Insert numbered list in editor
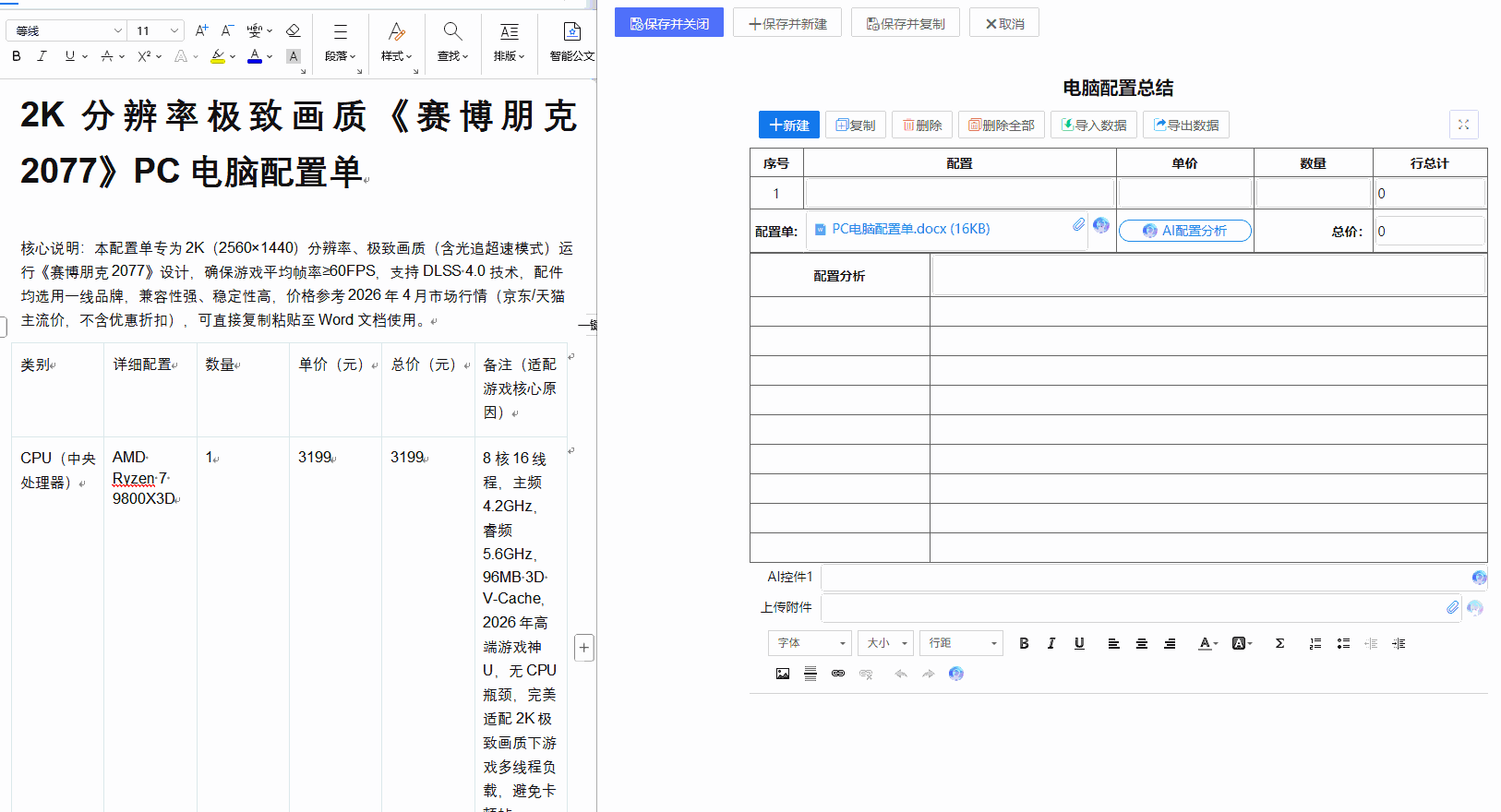Image resolution: width=1501 pixels, height=812 pixels. coord(1315,643)
